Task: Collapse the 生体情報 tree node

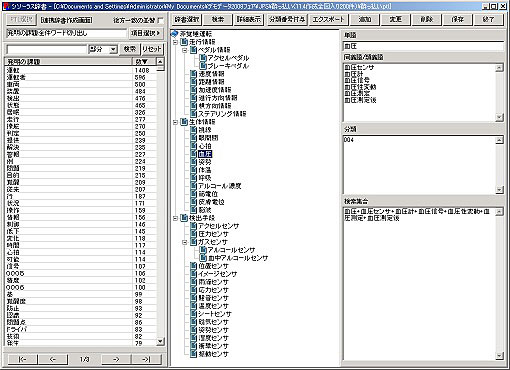Action: tap(175, 122)
